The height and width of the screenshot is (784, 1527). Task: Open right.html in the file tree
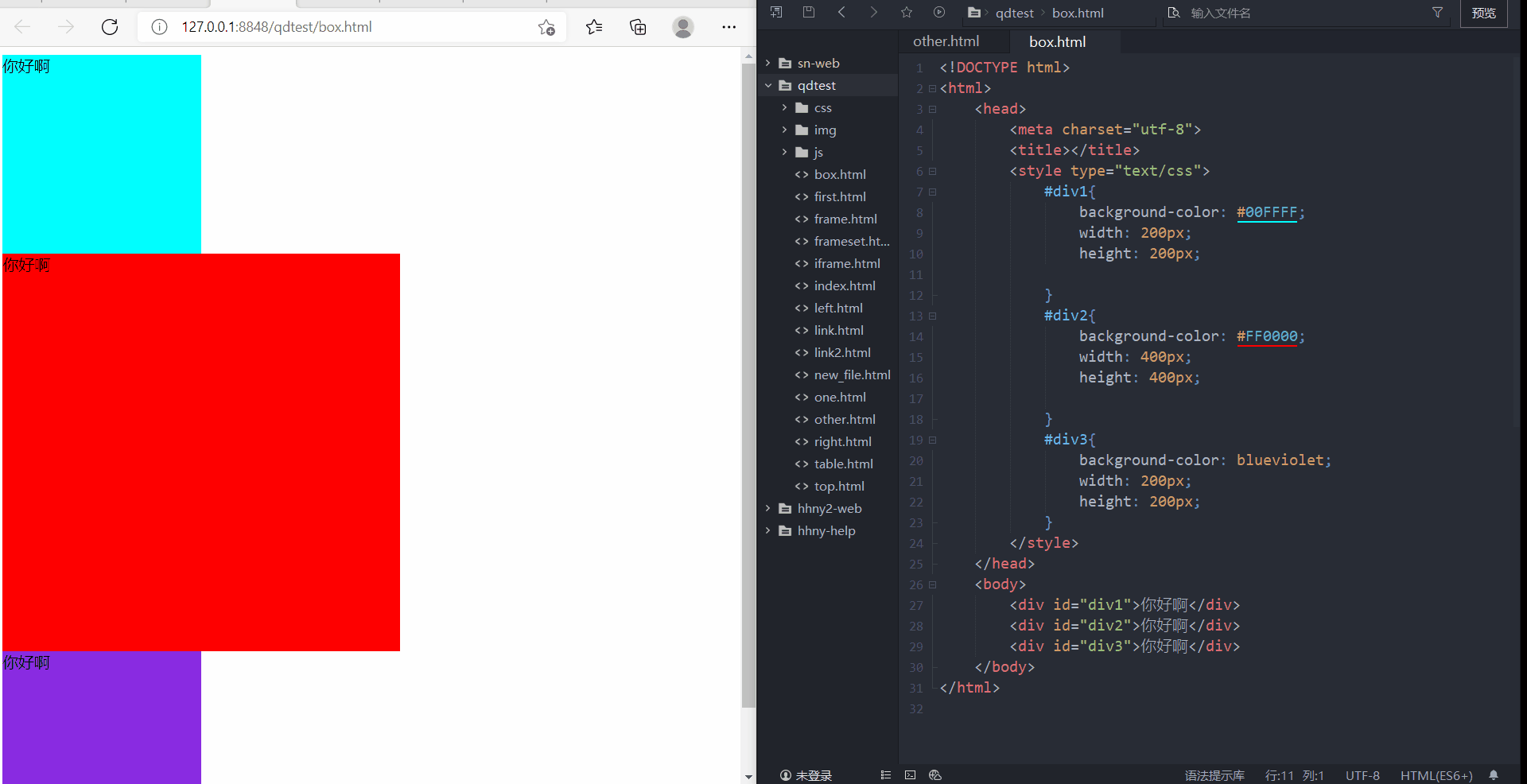pos(842,441)
